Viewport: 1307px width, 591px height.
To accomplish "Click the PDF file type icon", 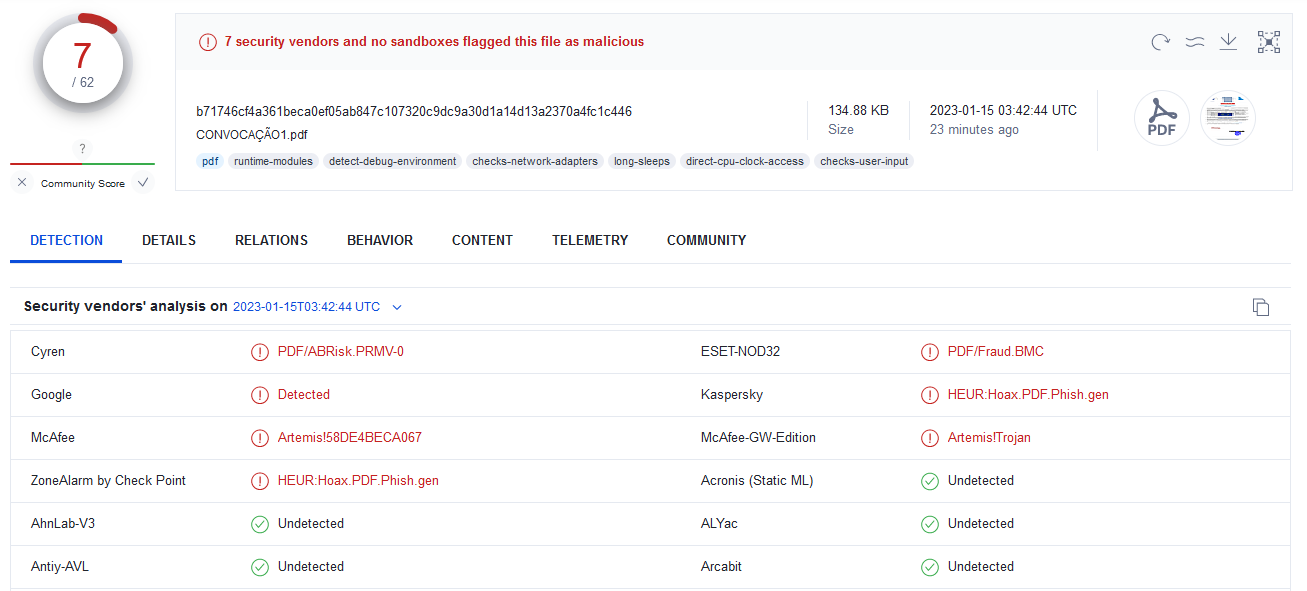I will (x=1161, y=118).
